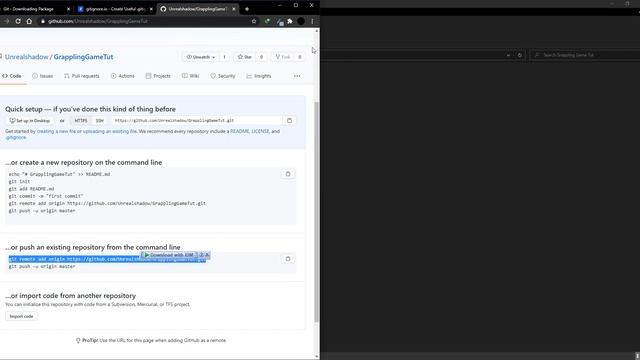640x360 pixels.
Task: Copy the quick setup clone URL
Action: pos(289,121)
